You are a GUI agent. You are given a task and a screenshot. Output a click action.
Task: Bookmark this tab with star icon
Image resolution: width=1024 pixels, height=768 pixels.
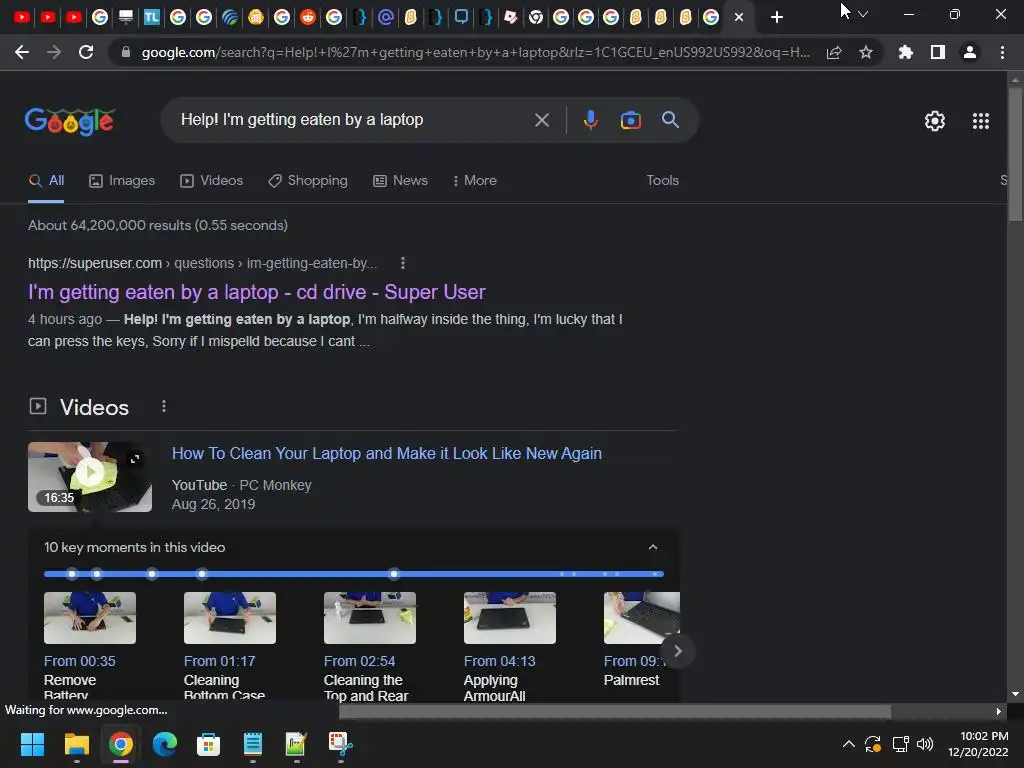click(865, 52)
